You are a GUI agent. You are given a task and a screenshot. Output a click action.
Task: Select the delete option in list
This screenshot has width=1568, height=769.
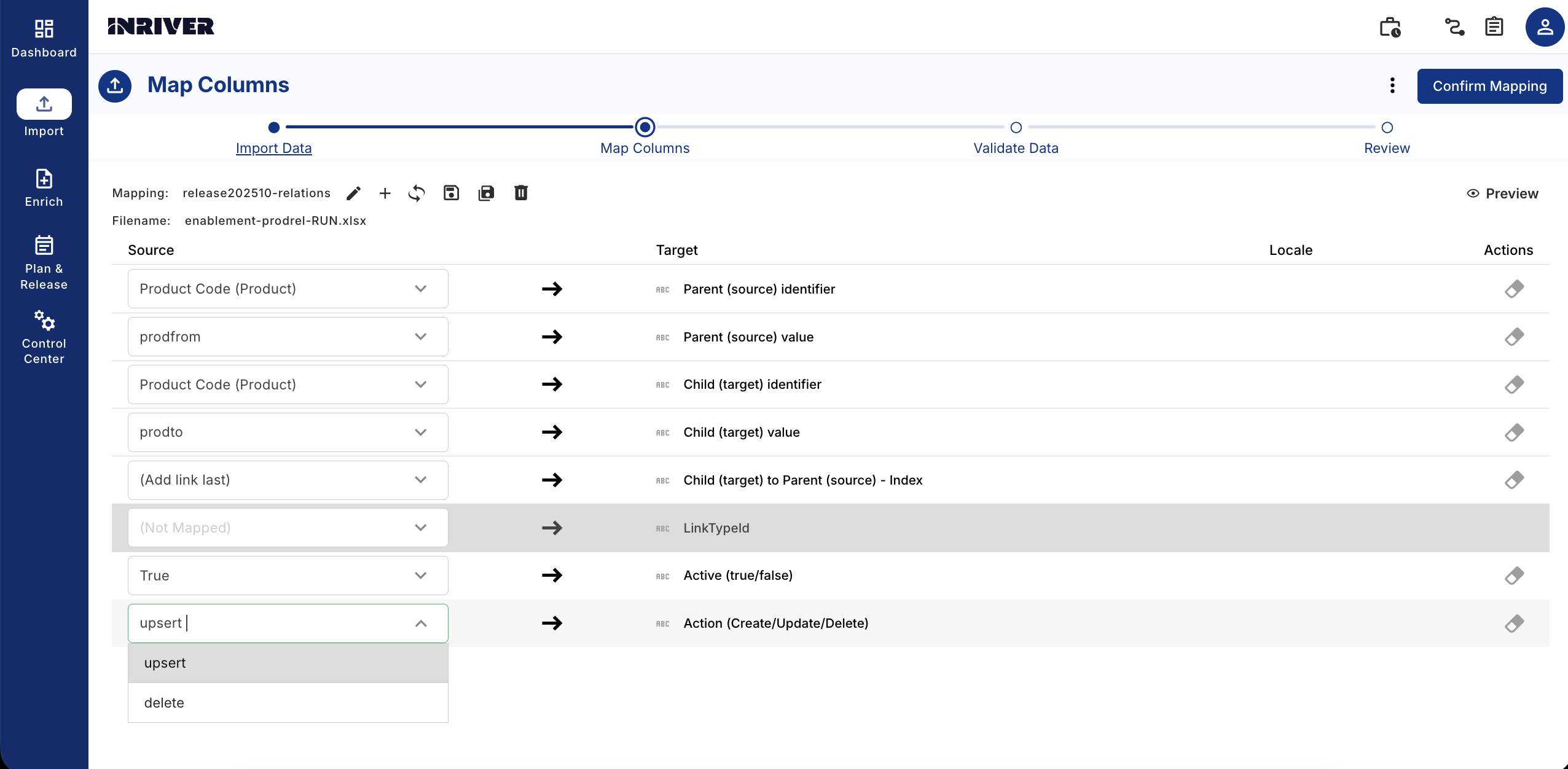pyautogui.click(x=288, y=703)
